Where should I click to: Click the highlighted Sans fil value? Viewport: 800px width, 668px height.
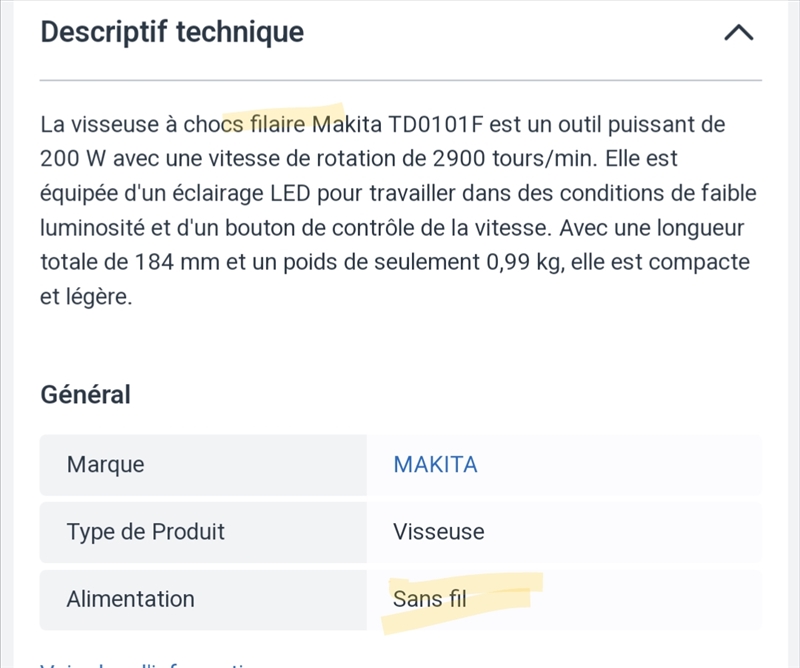click(x=430, y=599)
